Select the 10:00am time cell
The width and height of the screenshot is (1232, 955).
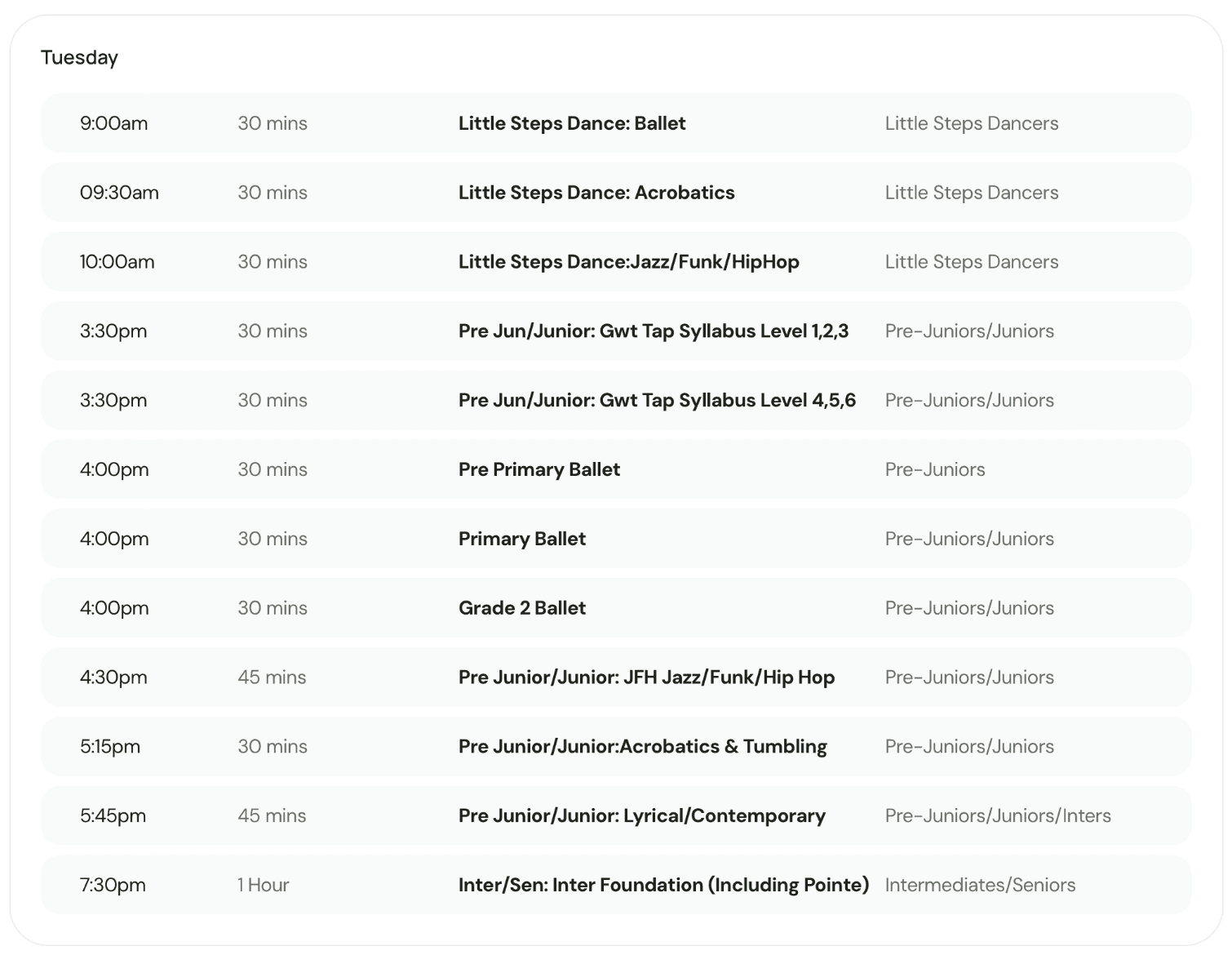coord(117,262)
